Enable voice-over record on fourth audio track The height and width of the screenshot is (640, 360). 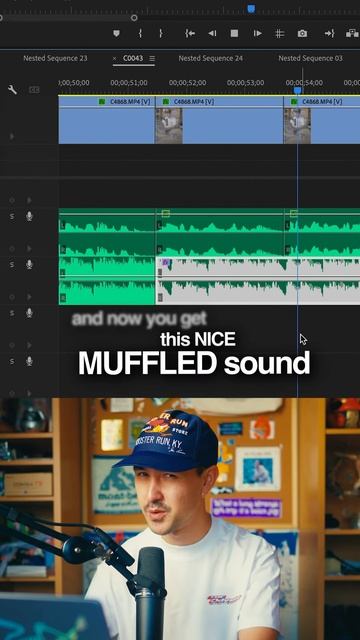[x=29, y=361]
